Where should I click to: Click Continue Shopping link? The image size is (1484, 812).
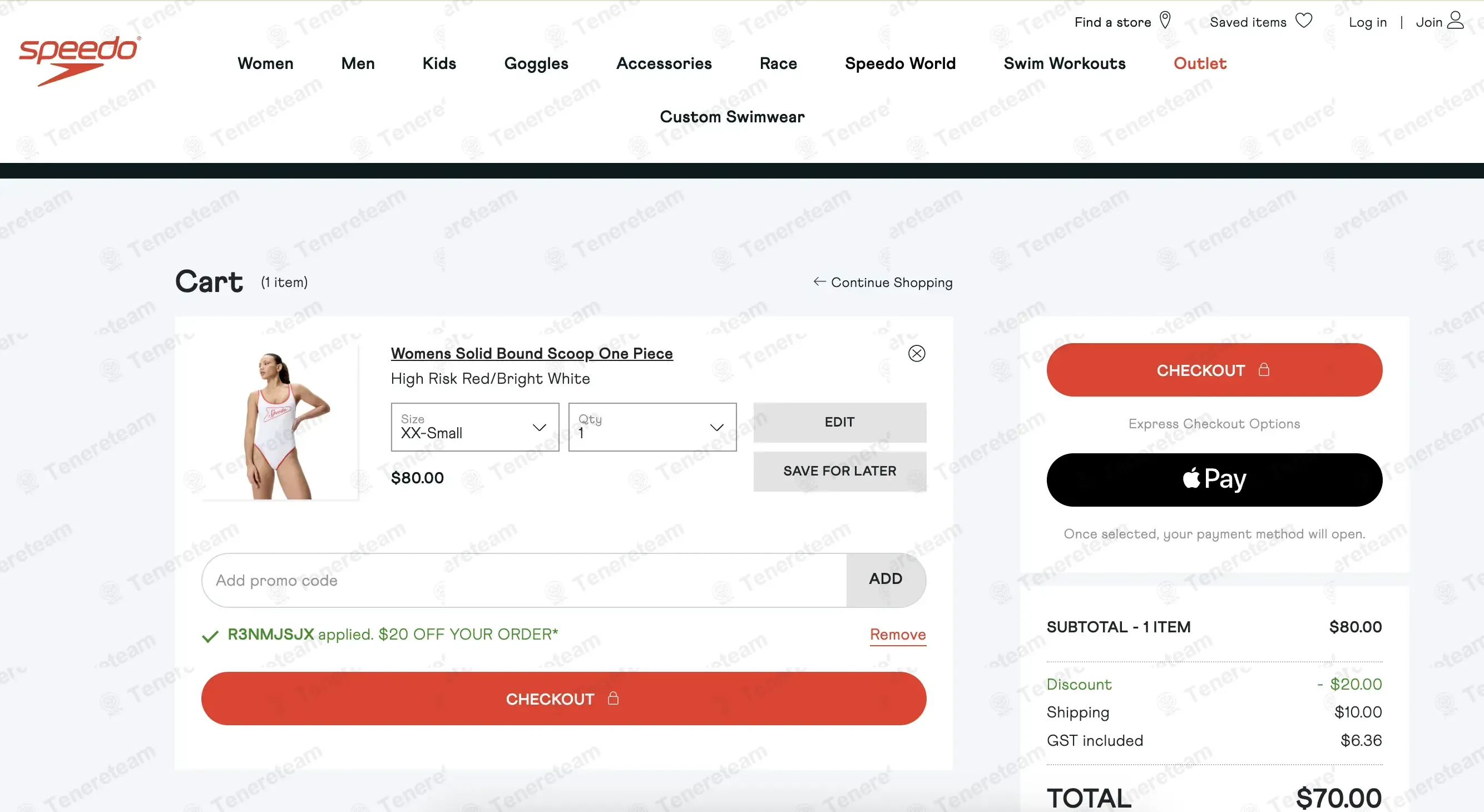pos(891,282)
